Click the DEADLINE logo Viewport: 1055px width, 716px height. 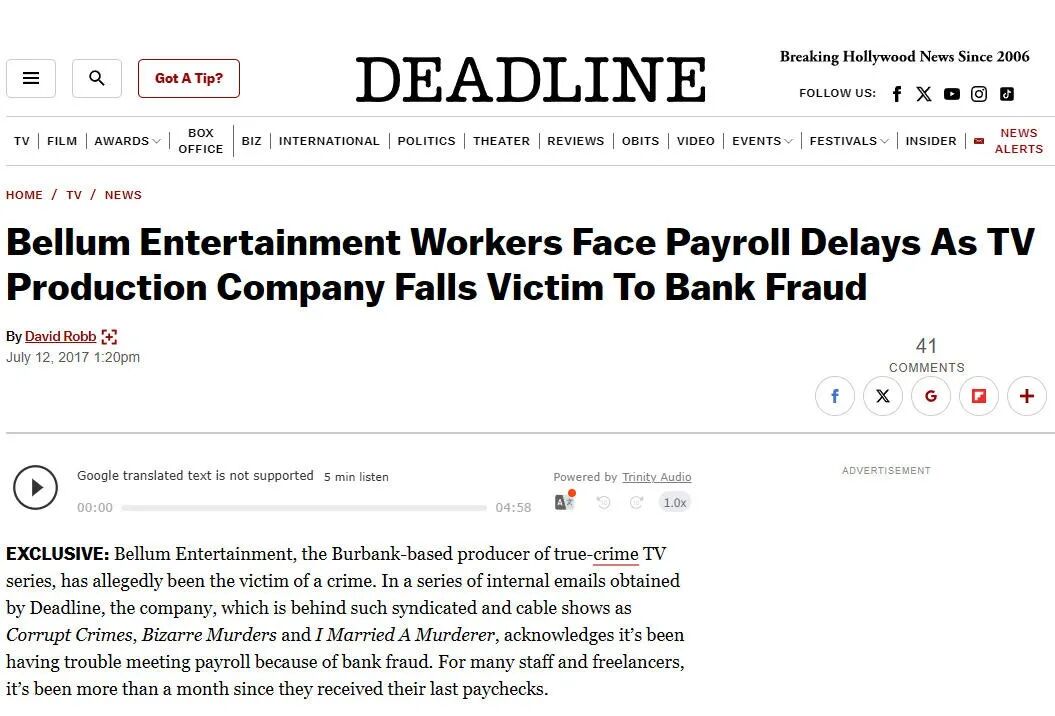click(530, 80)
